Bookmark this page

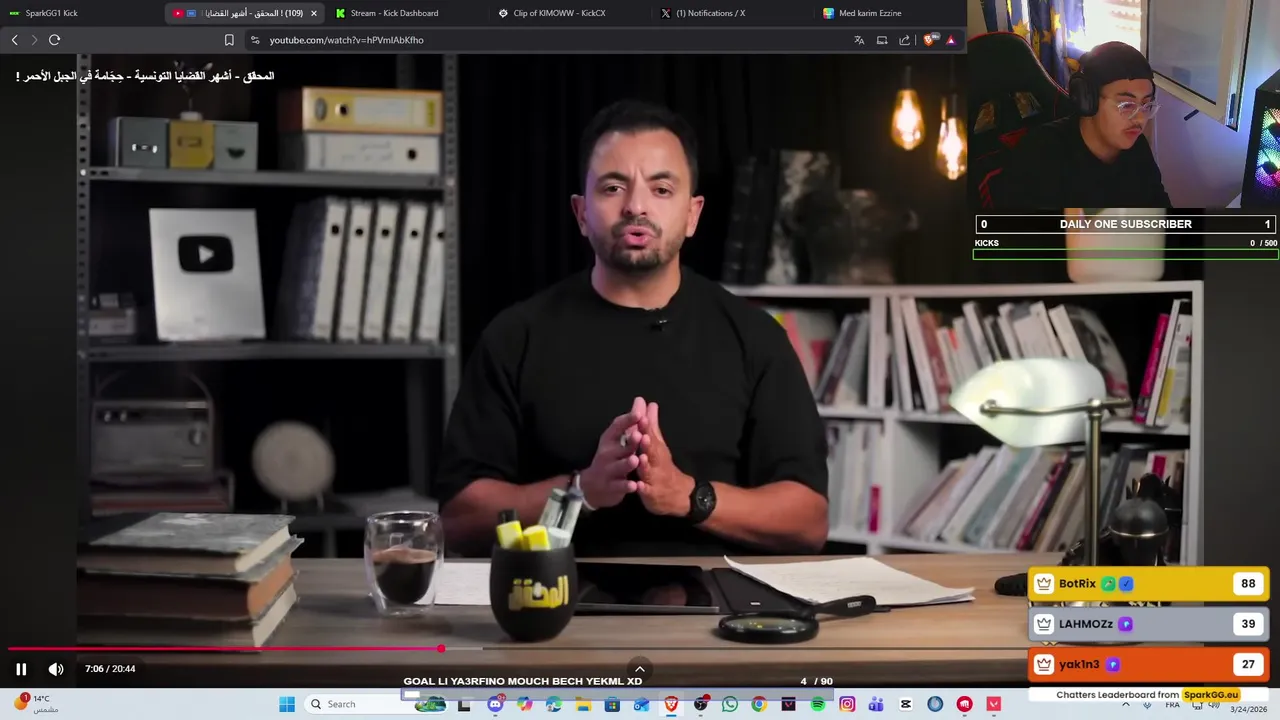pyautogui.click(x=229, y=40)
